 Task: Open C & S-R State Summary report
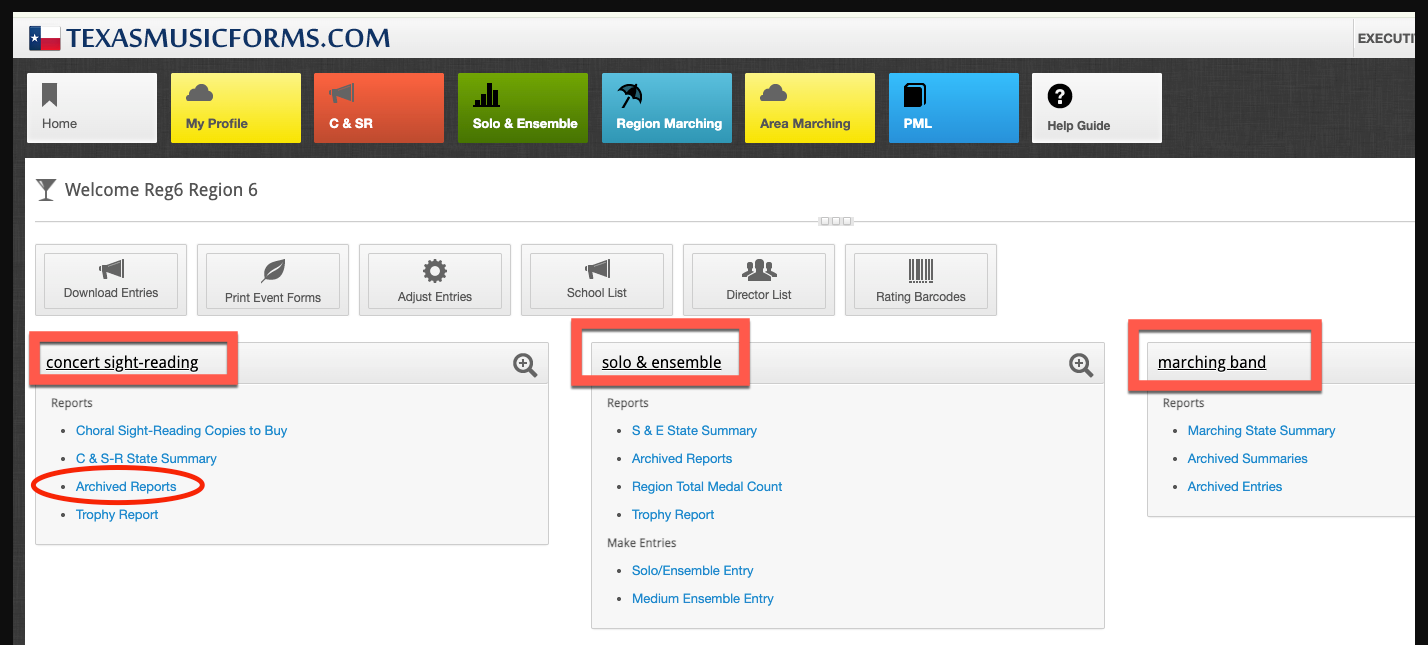tap(146, 459)
